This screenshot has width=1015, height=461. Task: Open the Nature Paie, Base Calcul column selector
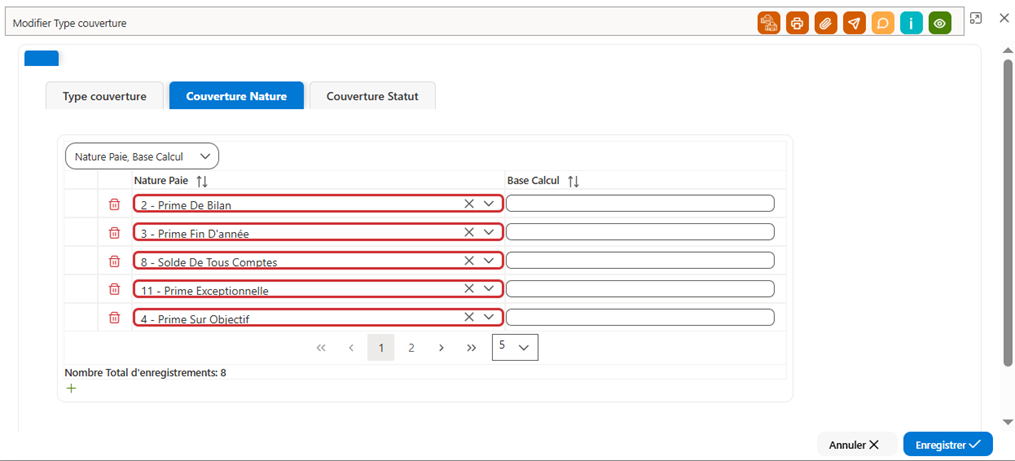pos(142,156)
